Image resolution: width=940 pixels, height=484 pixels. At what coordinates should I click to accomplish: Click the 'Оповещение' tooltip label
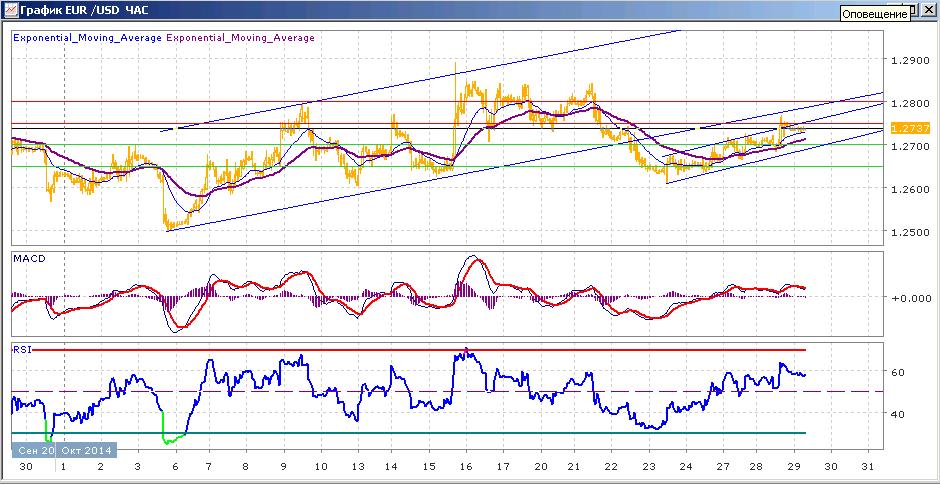click(x=875, y=14)
